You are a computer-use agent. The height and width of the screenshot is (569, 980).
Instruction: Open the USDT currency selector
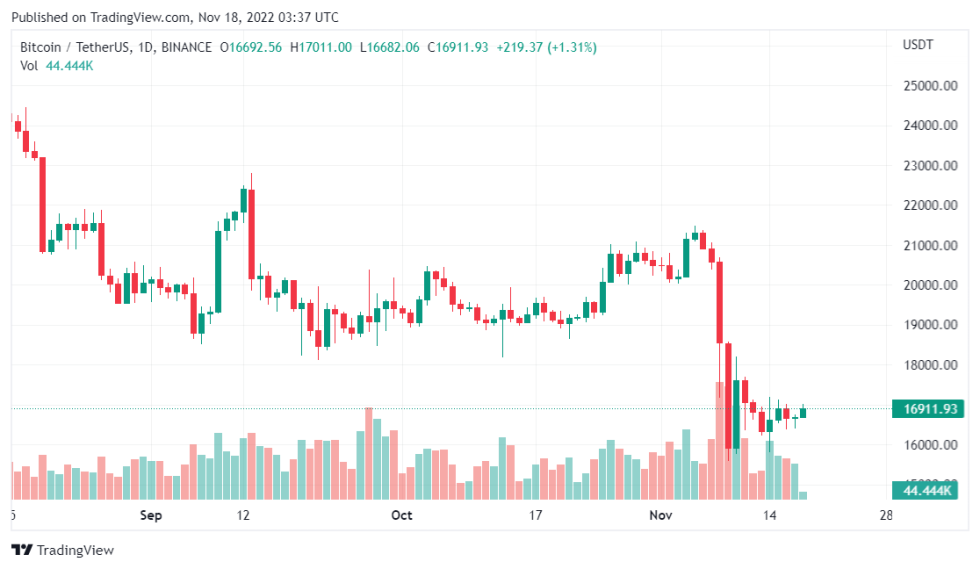[x=917, y=45]
